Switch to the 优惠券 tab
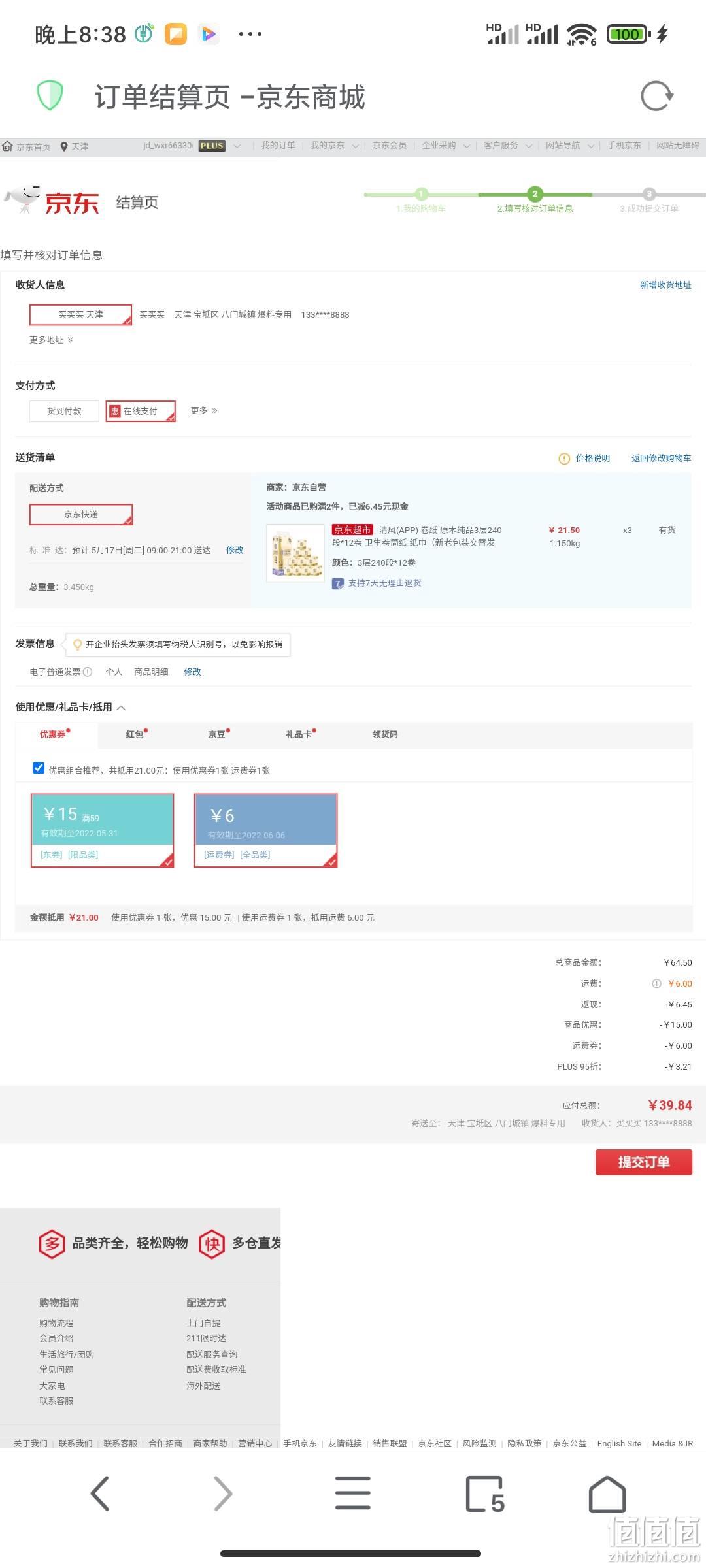The image size is (706, 1568). click(x=56, y=734)
